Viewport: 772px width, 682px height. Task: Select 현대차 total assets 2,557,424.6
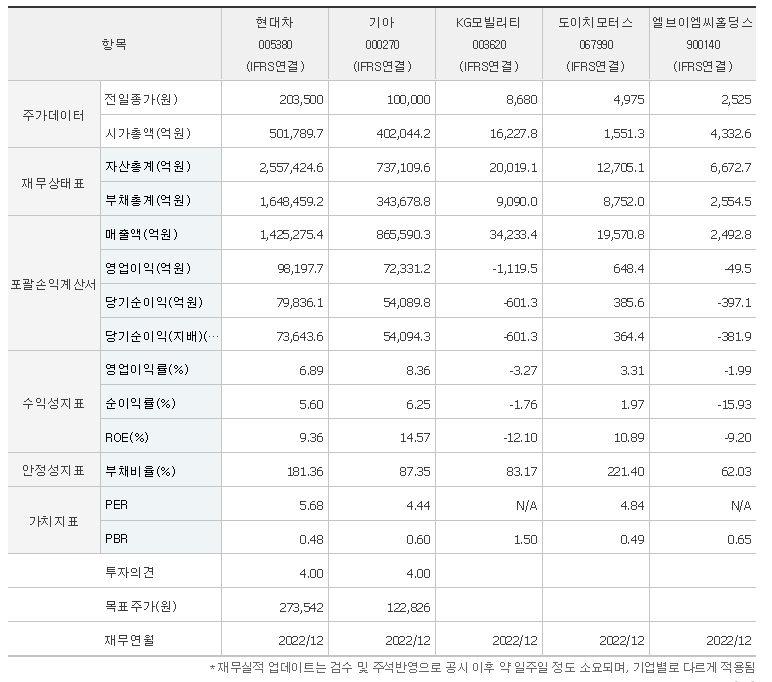pyautogui.click(x=291, y=167)
